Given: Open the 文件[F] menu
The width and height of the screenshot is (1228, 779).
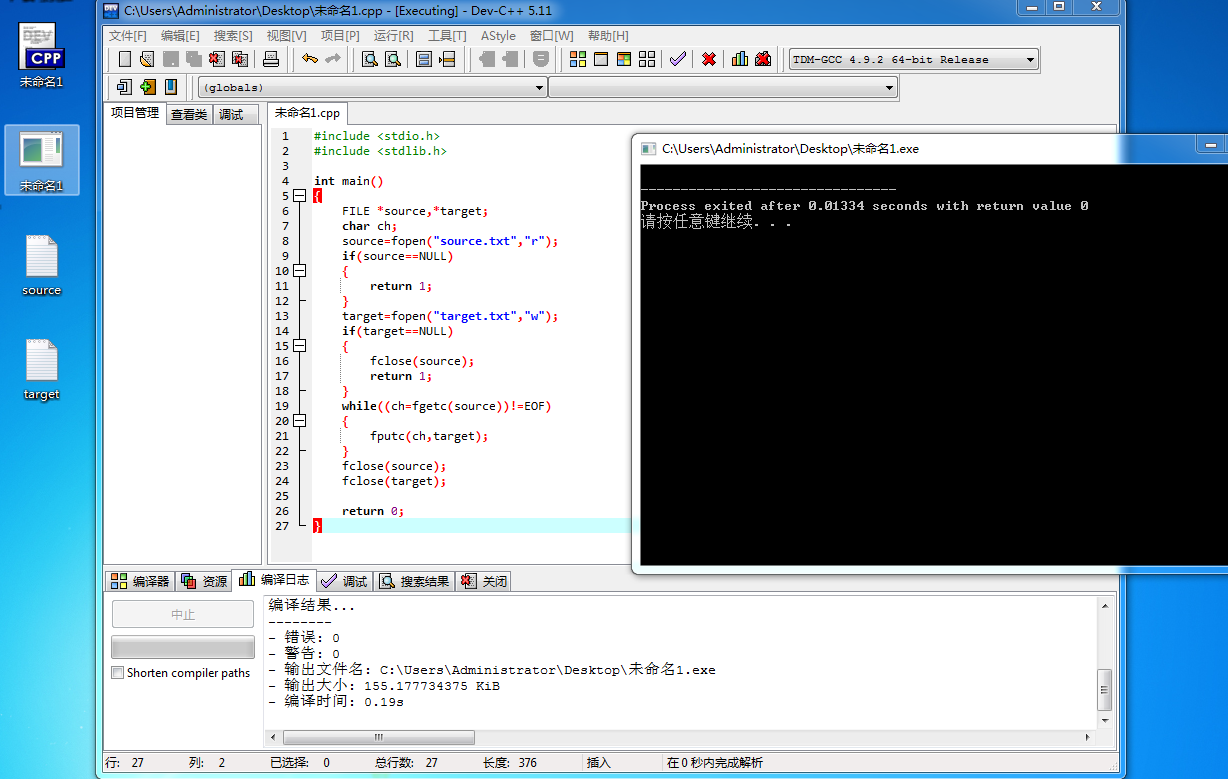Looking at the screenshot, I should 128,35.
